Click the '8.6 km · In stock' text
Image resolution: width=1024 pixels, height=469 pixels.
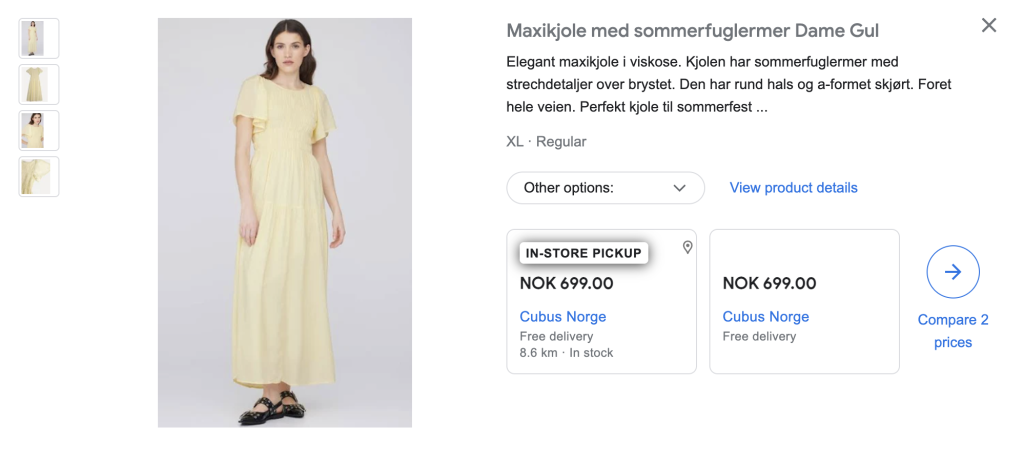pyautogui.click(x=567, y=353)
